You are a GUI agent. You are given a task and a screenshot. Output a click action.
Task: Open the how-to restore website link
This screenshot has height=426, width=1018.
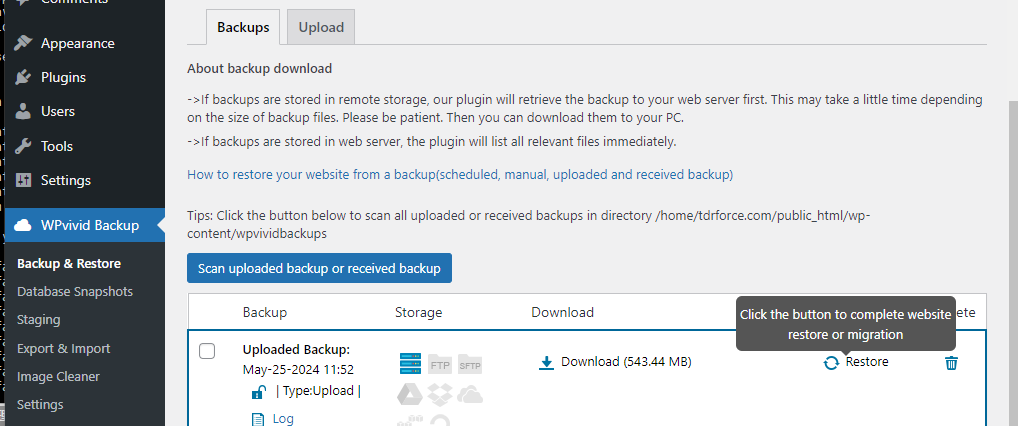pos(460,174)
